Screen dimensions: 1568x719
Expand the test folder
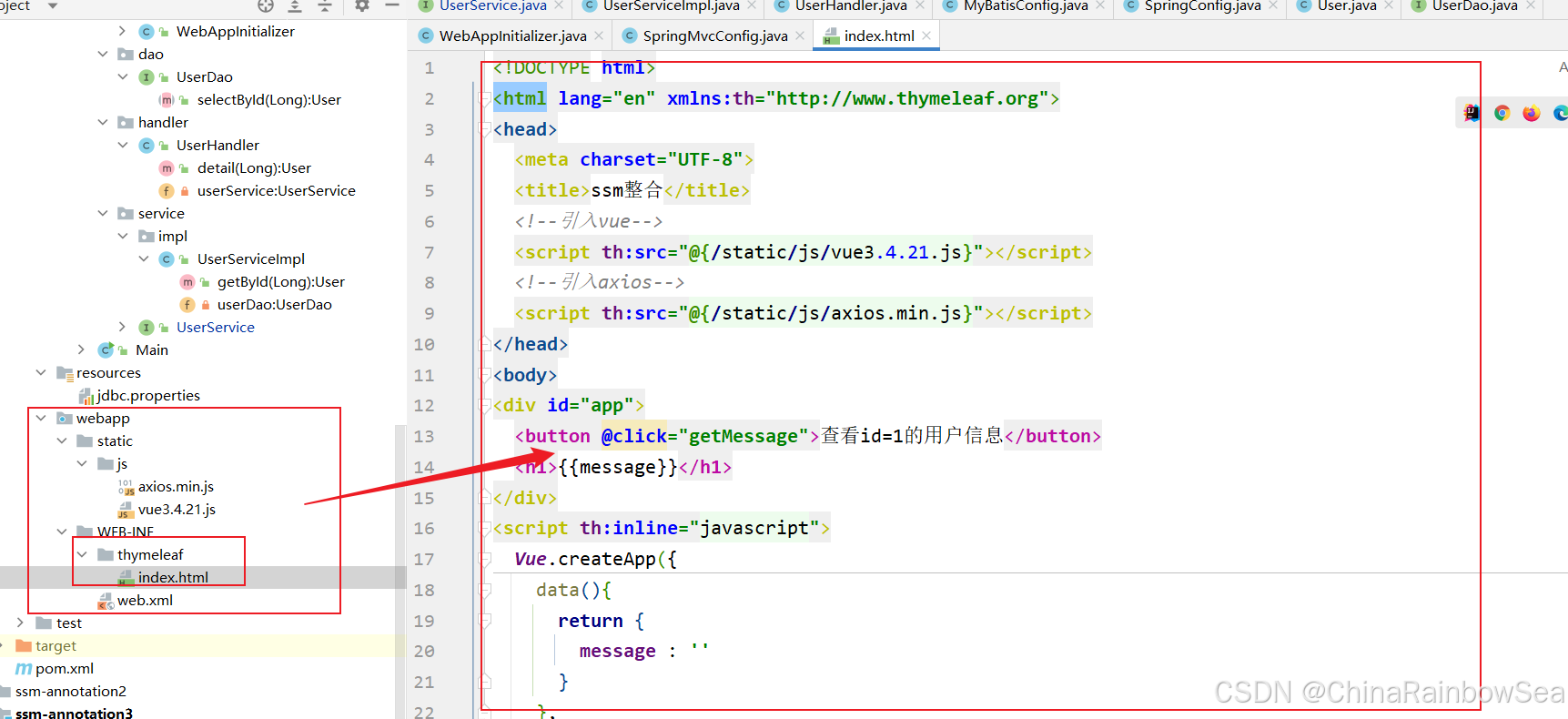(x=21, y=623)
